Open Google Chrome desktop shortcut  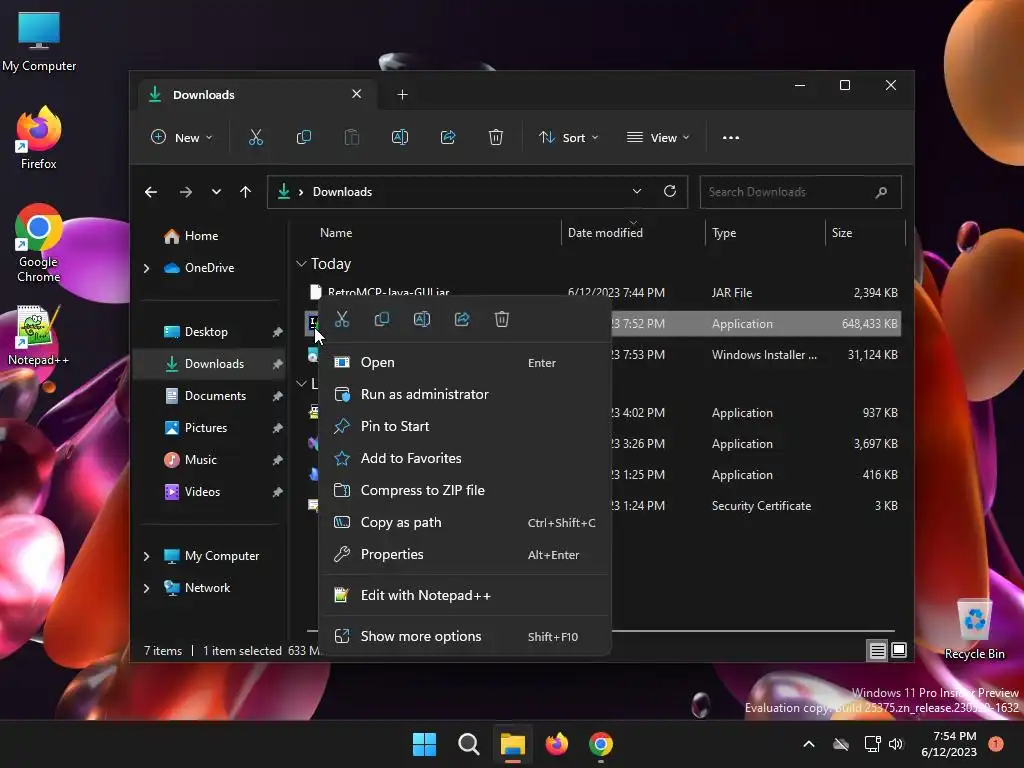39,243
